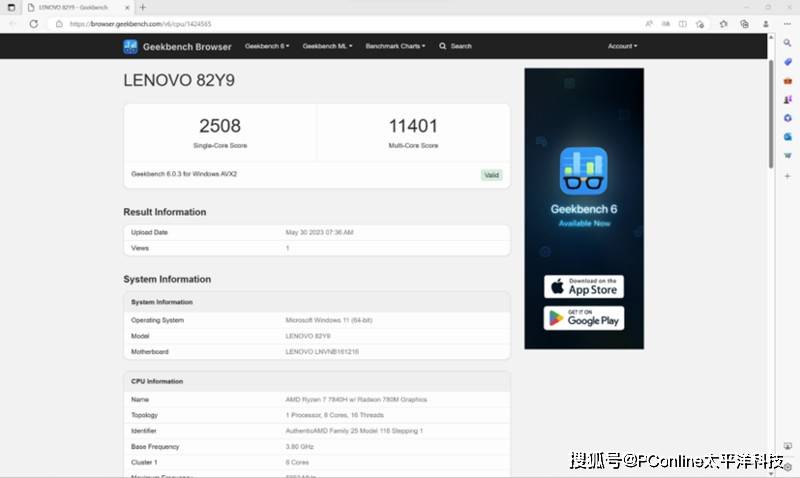Activate Read aloud in address bar

(648, 24)
